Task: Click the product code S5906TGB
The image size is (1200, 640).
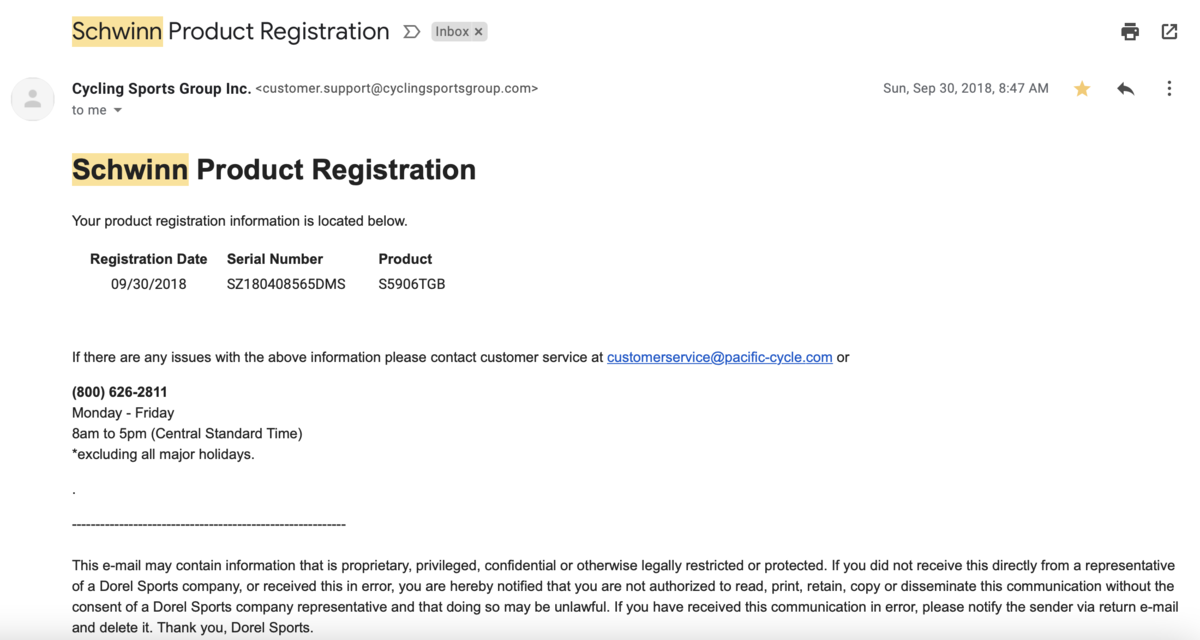Action: 412,284
